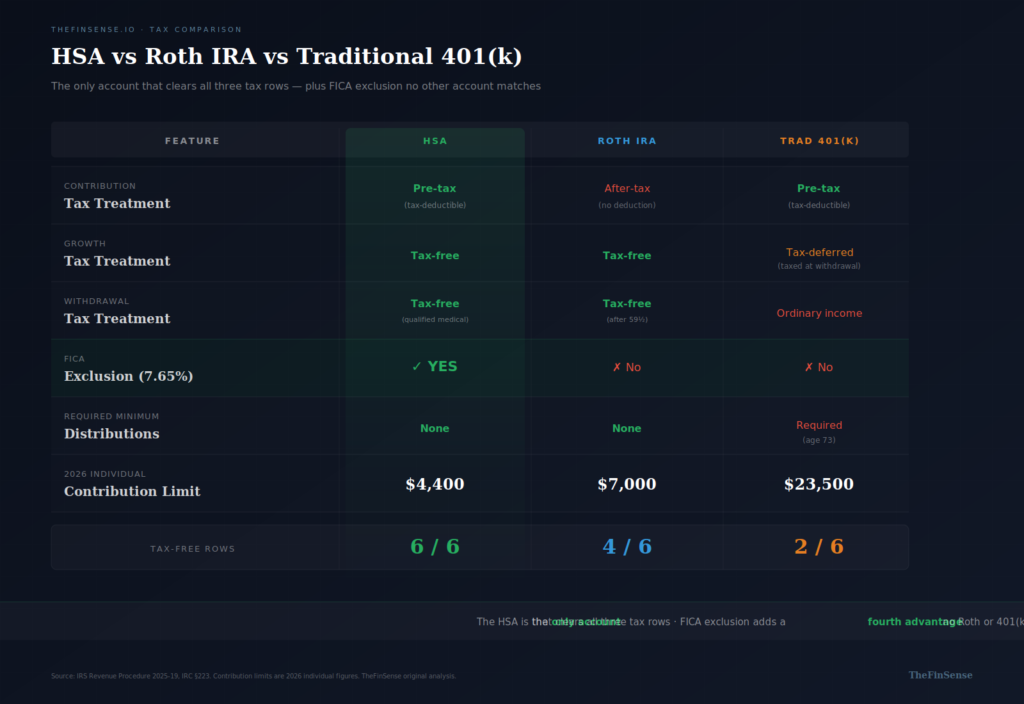Select the HSA column header tab
Screen dimensions: 1024x704
(434, 140)
